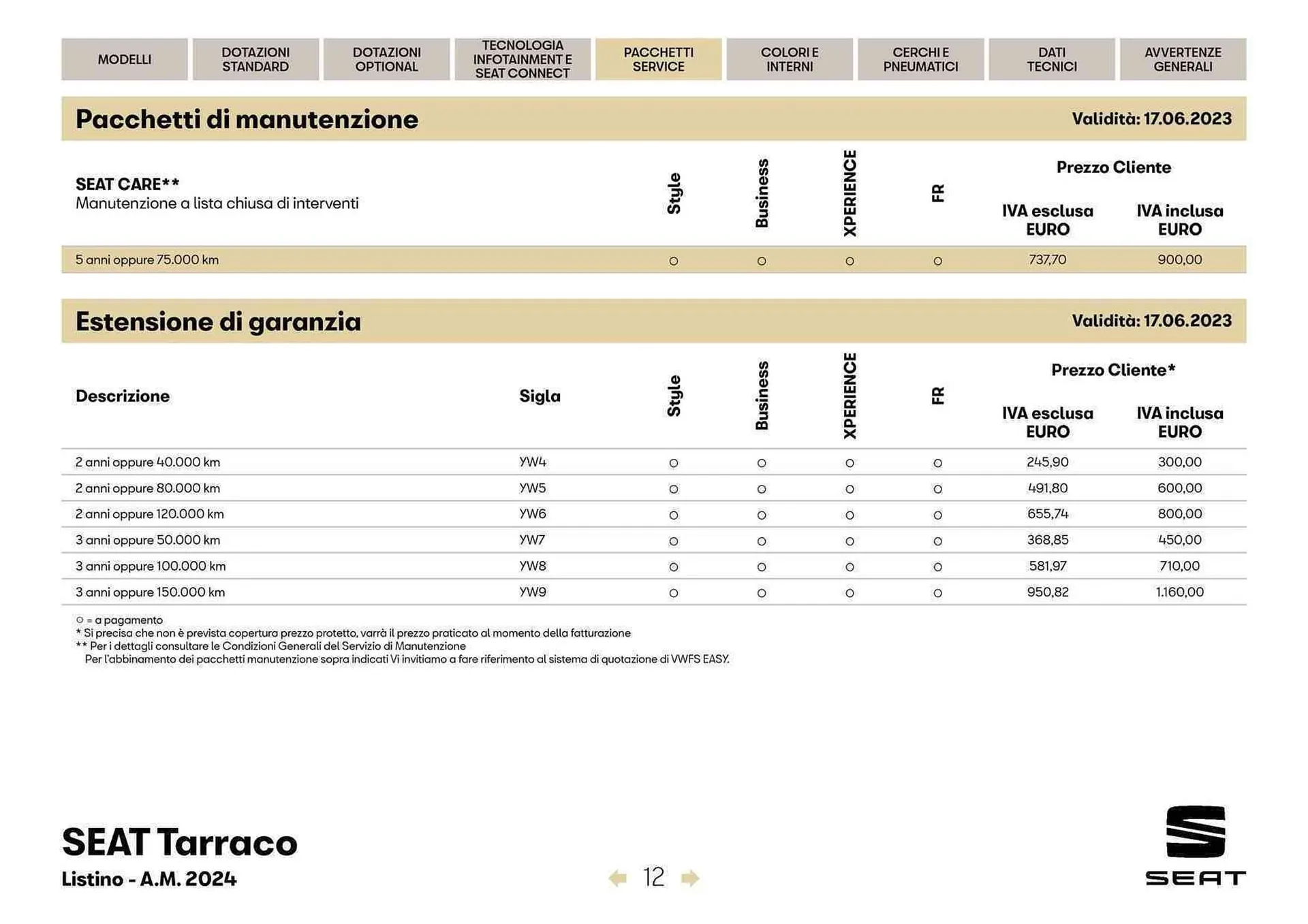
Task: Click the YW4 code
Action: click(x=533, y=462)
